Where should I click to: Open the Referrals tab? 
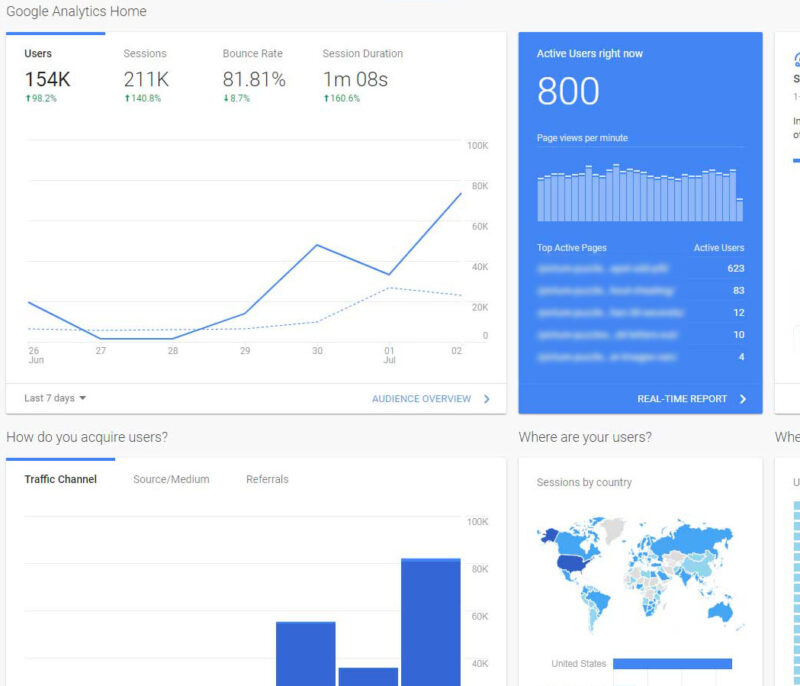[267, 479]
